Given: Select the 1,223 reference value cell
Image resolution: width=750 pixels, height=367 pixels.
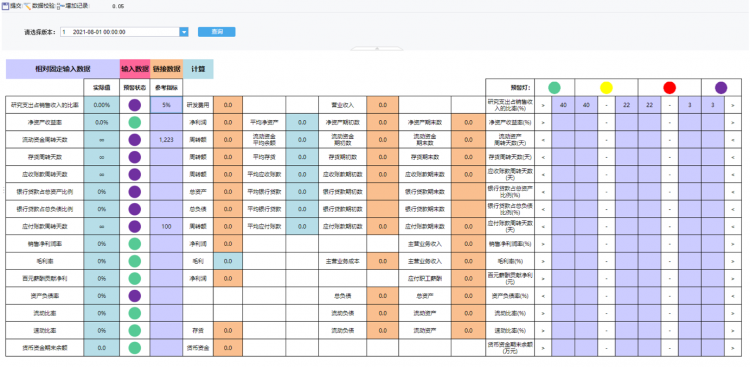Looking at the screenshot, I should [x=166, y=140].
